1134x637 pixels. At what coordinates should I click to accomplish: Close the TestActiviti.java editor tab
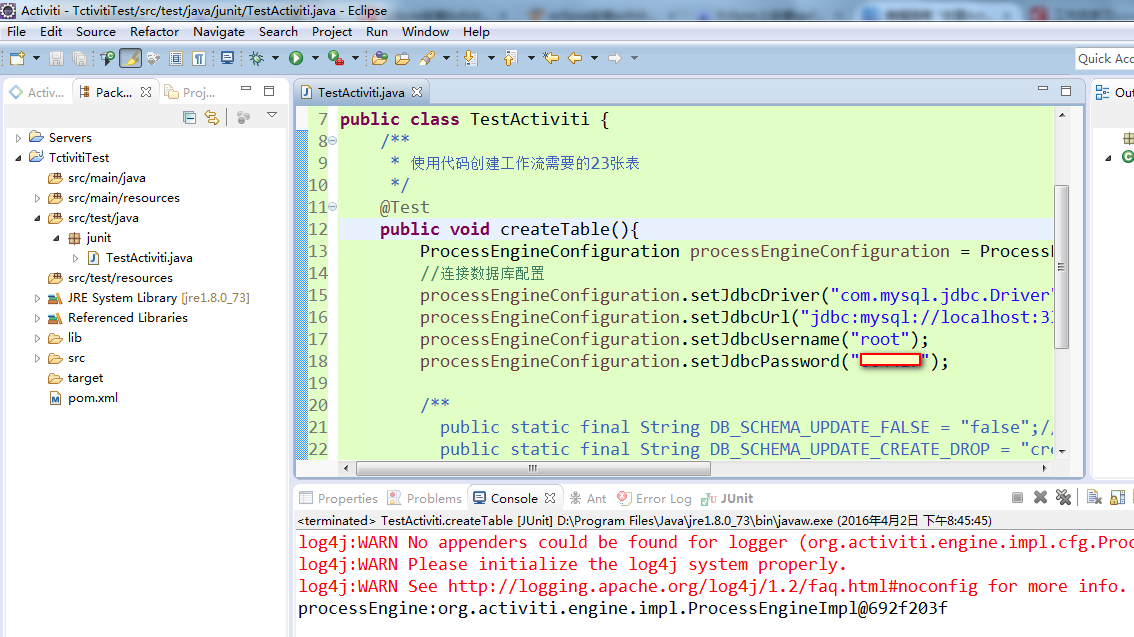(417, 92)
